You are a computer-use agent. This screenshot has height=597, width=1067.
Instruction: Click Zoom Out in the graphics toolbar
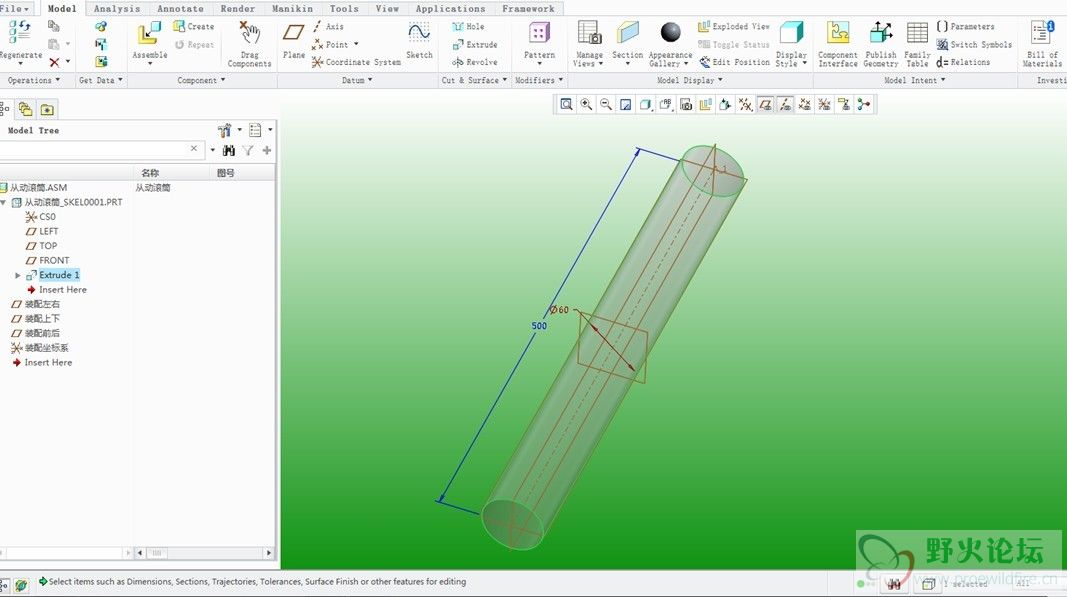(606, 104)
